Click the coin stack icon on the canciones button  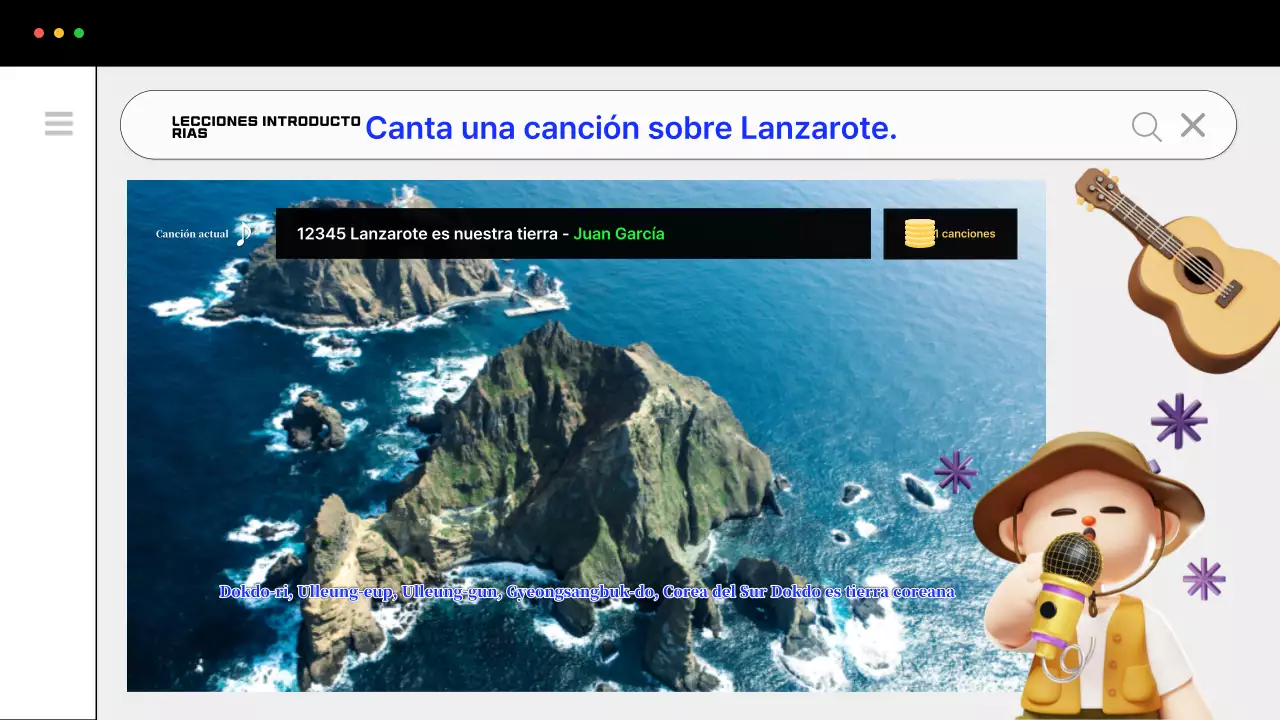click(918, 233)
